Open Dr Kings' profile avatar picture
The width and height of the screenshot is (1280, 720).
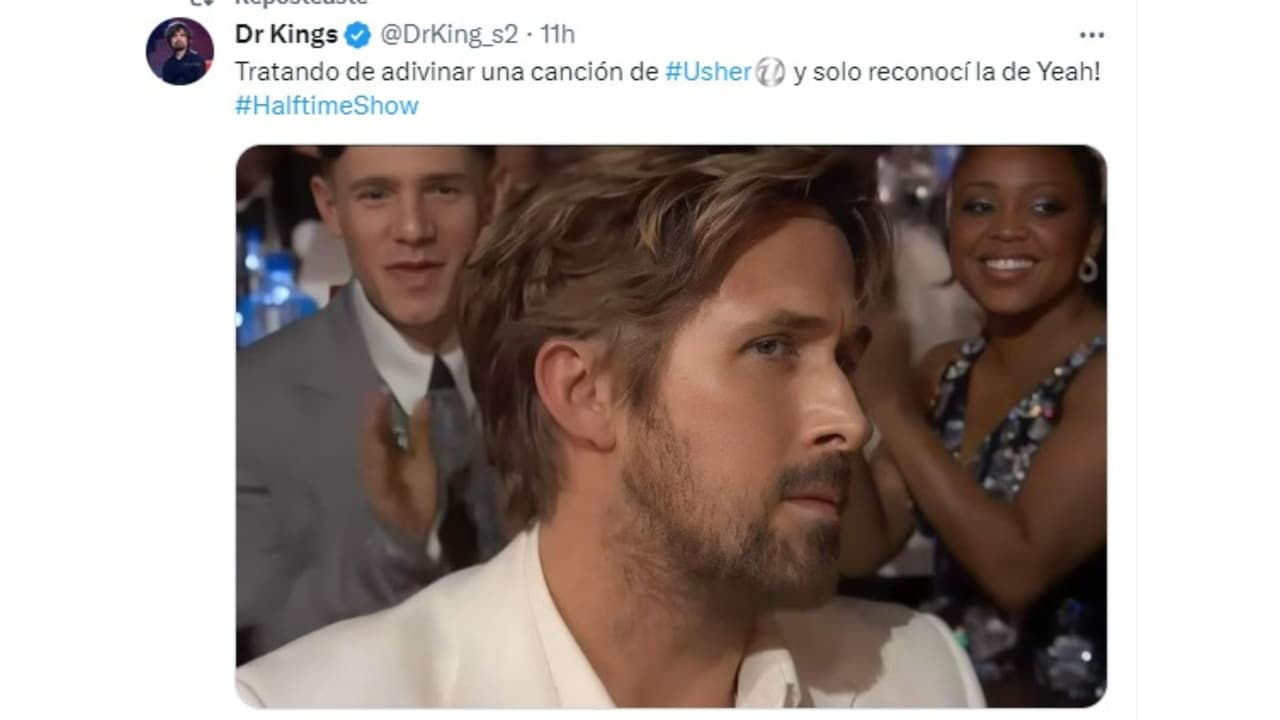coord(180,51)
